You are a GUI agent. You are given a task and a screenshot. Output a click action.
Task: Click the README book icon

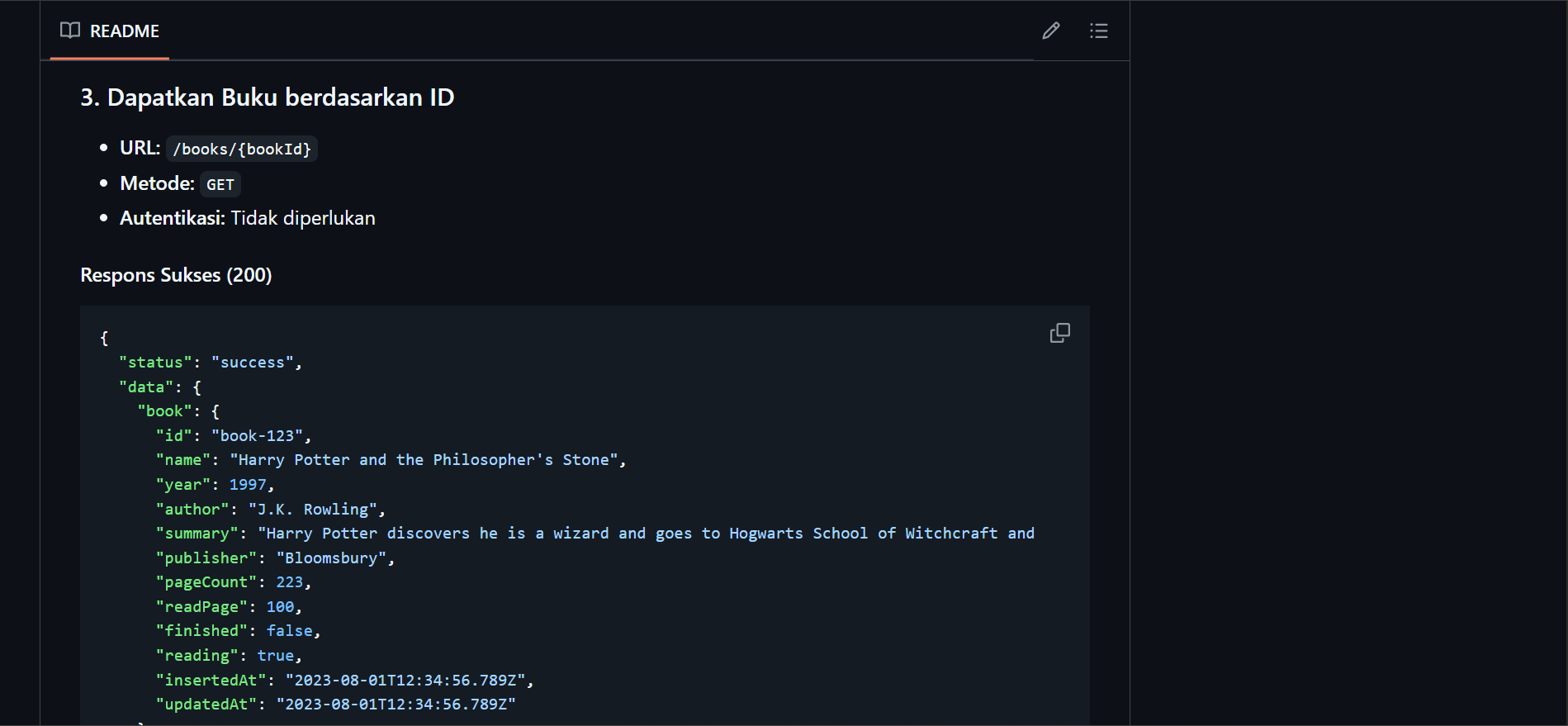[x=70, y=31]
